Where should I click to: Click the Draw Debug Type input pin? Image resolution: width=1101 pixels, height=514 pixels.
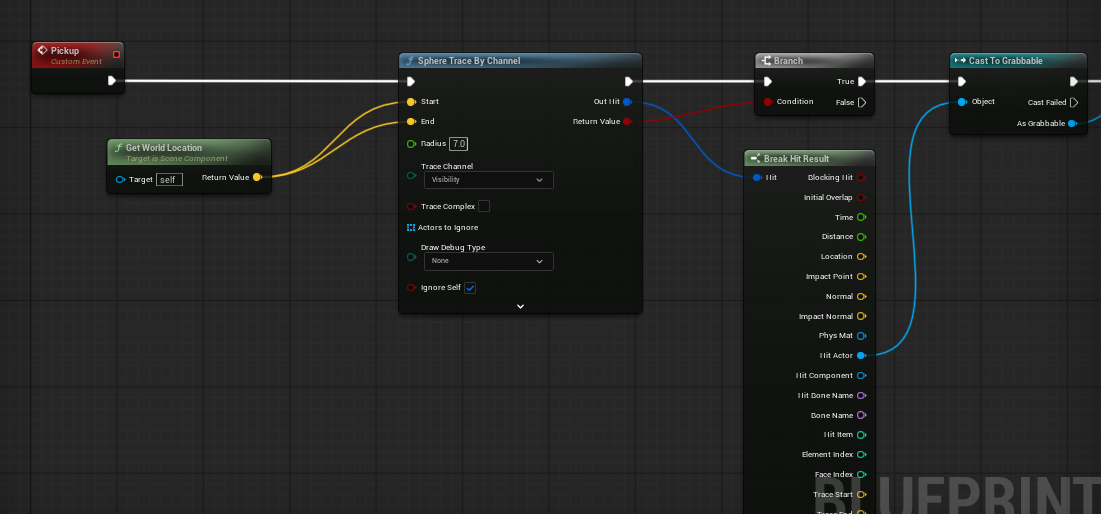[x=411, y=257]
